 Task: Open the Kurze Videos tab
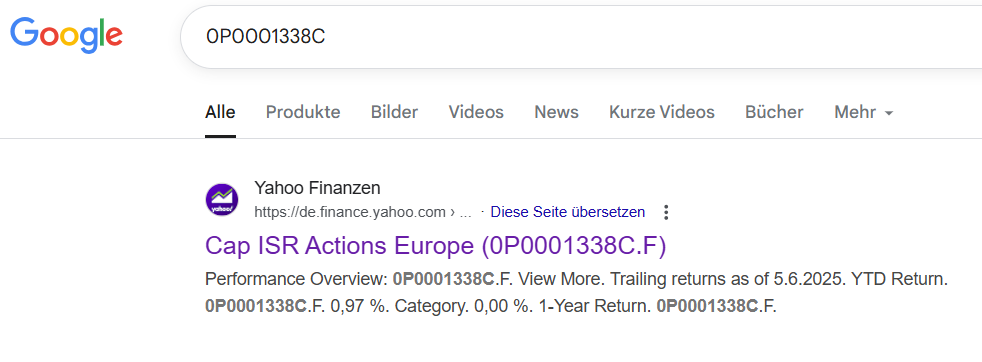662,112
